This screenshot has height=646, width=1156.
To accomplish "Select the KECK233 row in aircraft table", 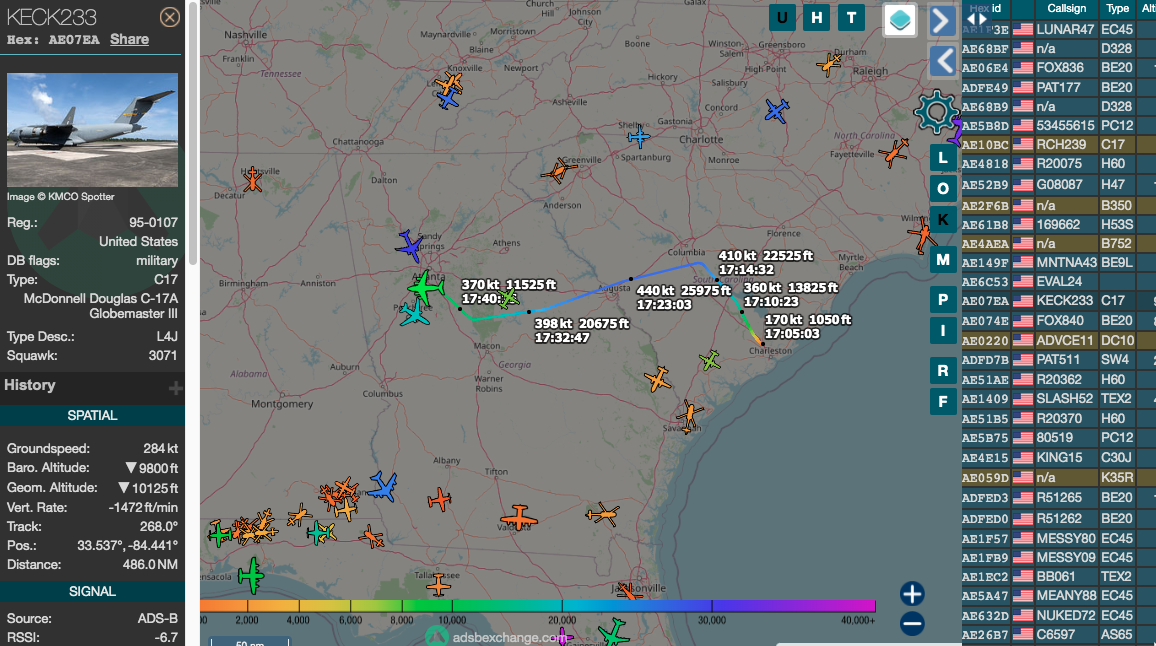I will [1059, 301].
